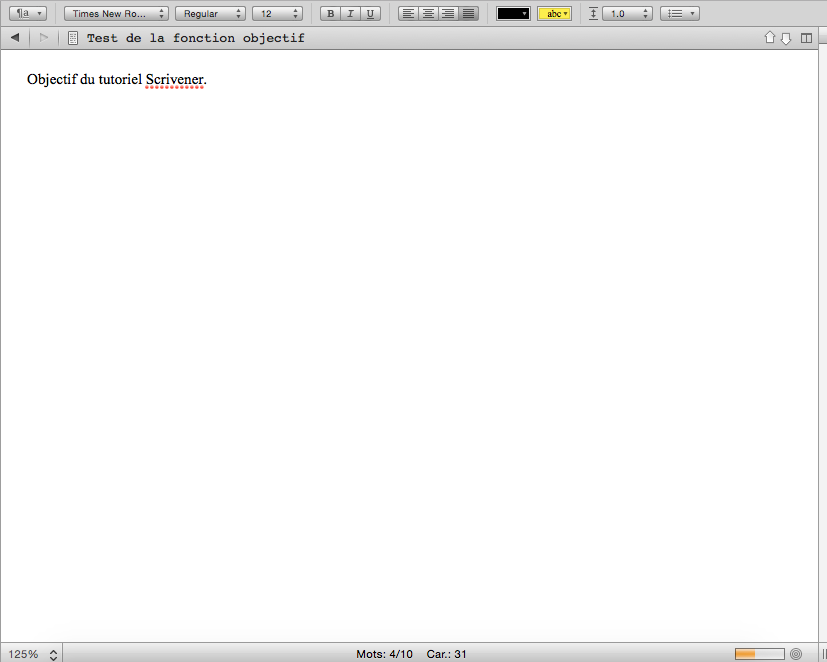827x662 pixels.
Task: Center align the text
Action: click(x=428, y=14)
